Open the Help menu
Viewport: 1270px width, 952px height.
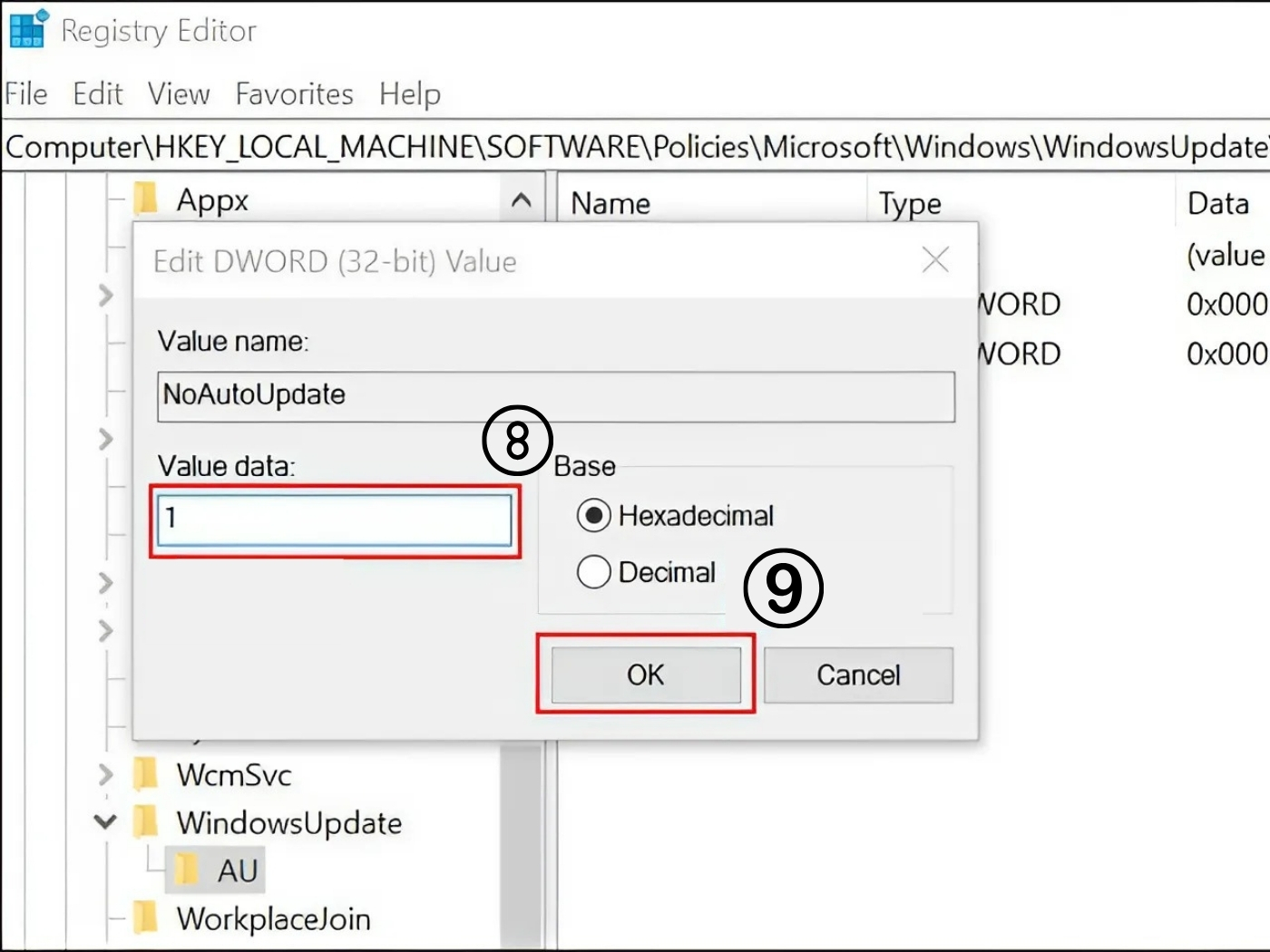(410, 93)
